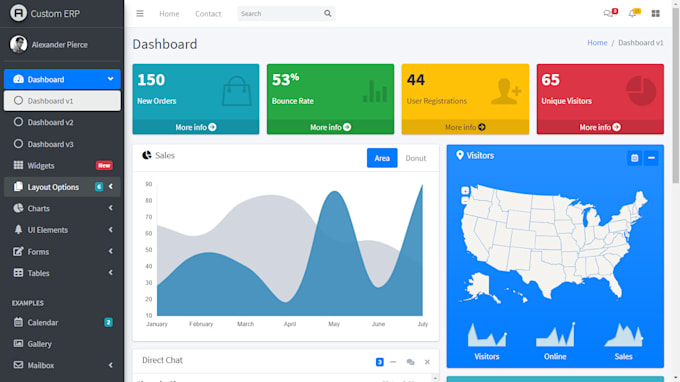This screenshot has width=680, height=382.
Task: Open the Contact nav menu item
Action: click(x=208, y=13)
